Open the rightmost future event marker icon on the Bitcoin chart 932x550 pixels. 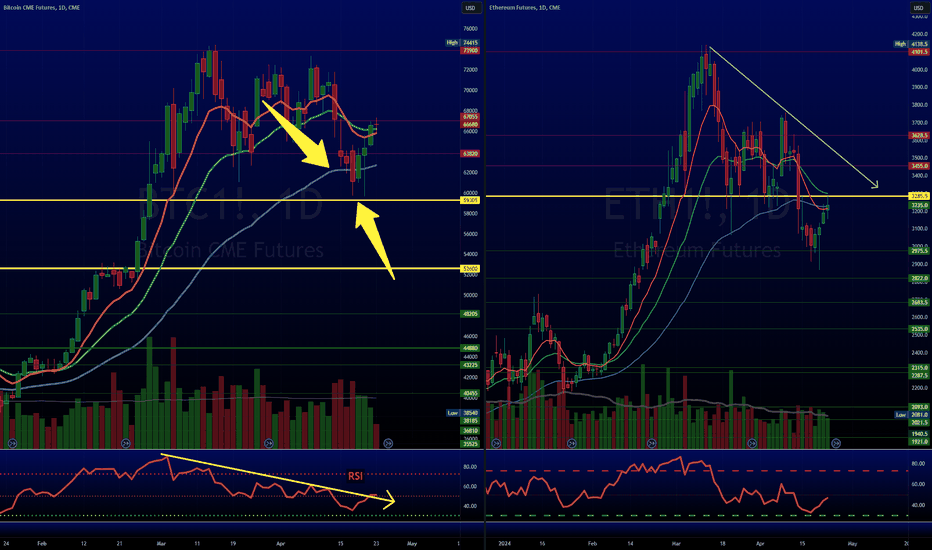tap(388, 443)
